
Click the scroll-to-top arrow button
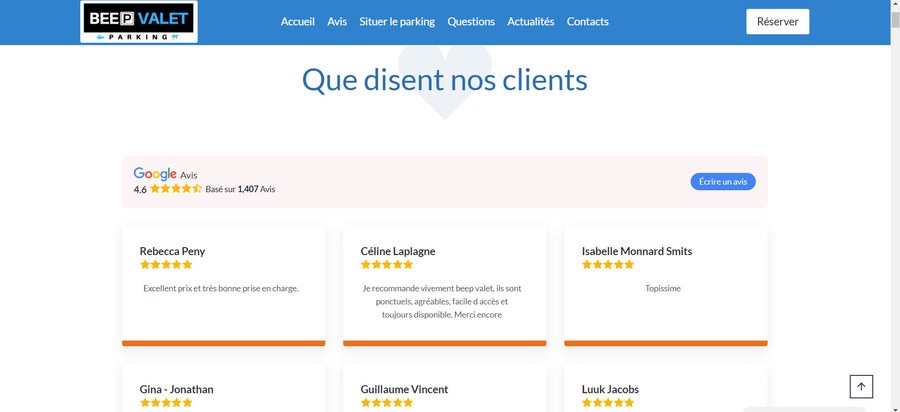click(x=861, y=387)
